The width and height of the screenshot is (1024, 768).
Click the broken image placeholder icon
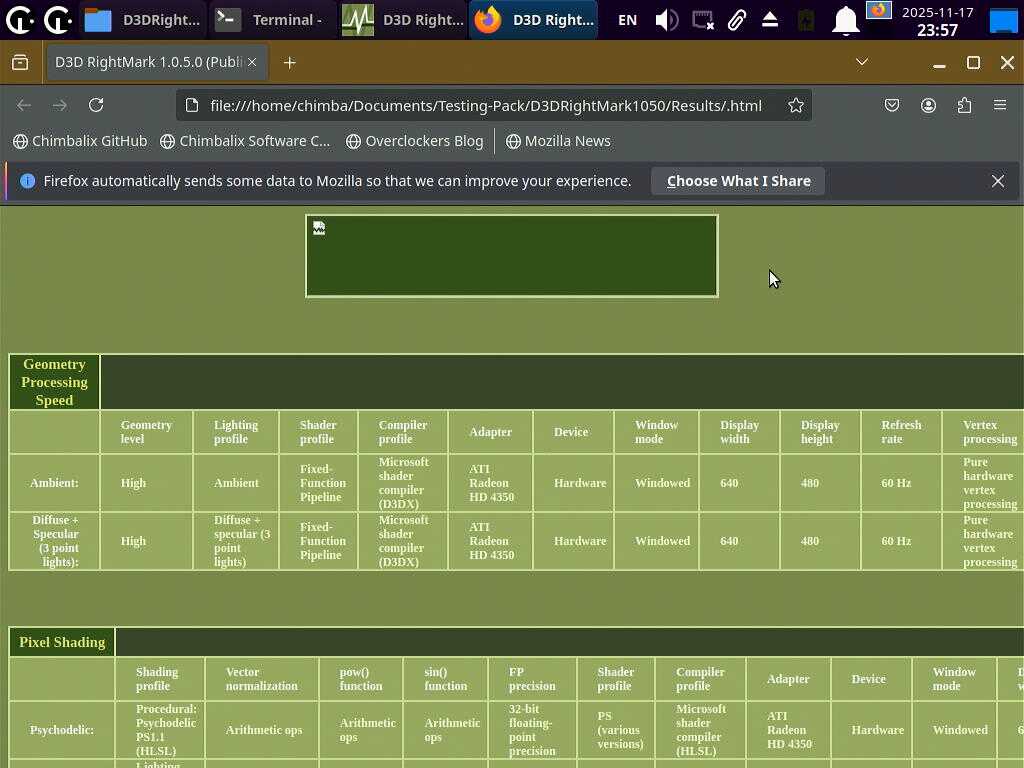coord(319,228)
